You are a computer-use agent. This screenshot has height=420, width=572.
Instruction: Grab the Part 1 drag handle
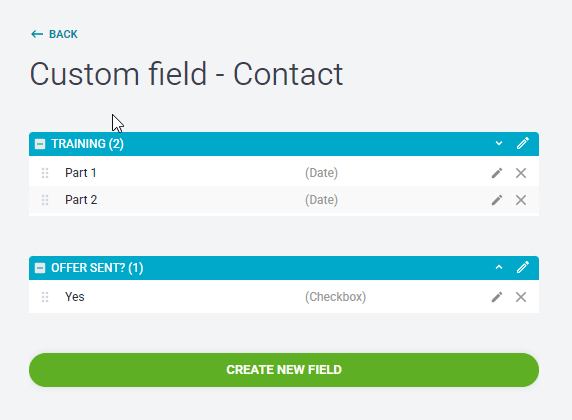tap(45, 173)
